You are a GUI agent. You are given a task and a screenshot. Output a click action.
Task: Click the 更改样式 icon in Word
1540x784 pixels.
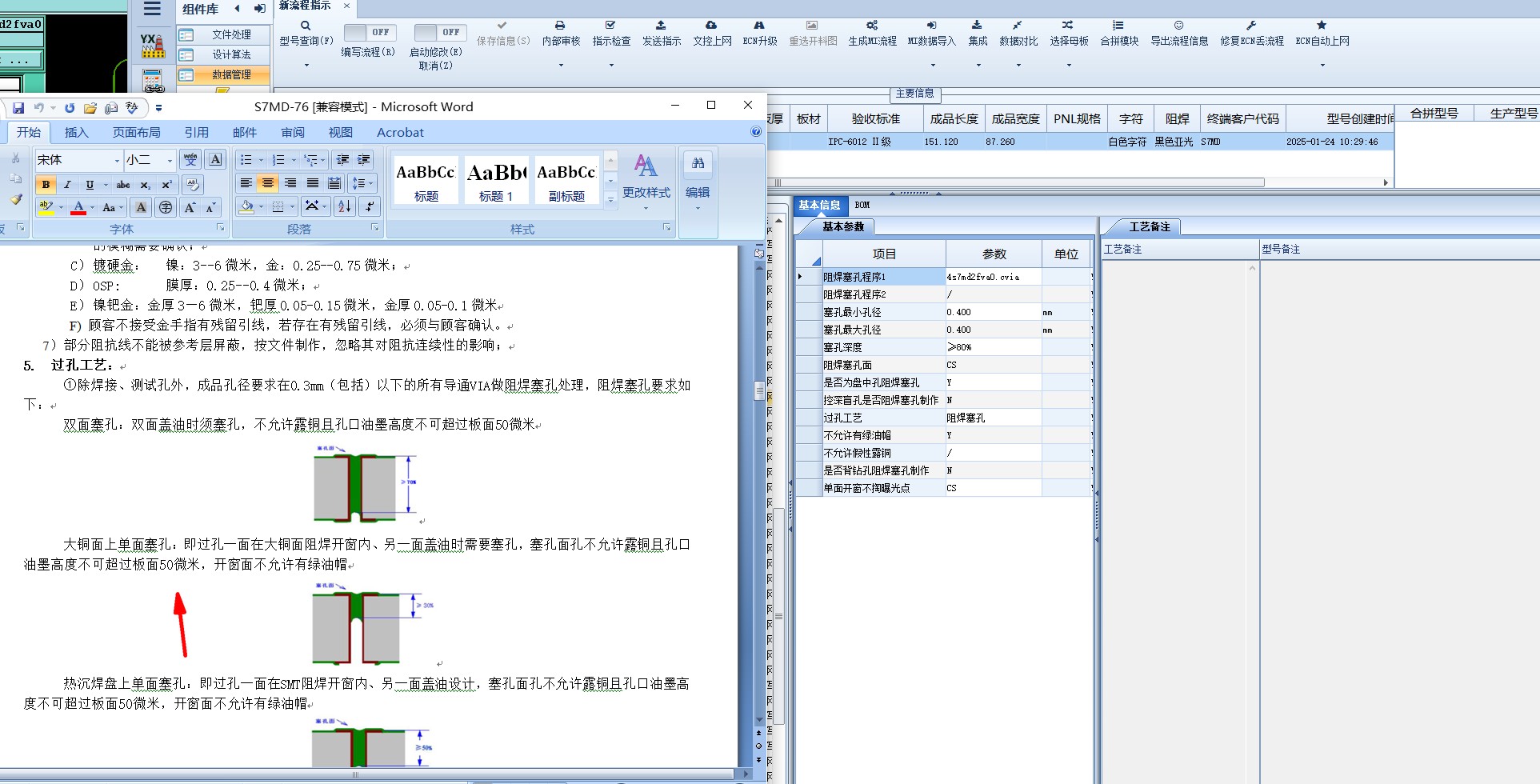tap(646, 166)
